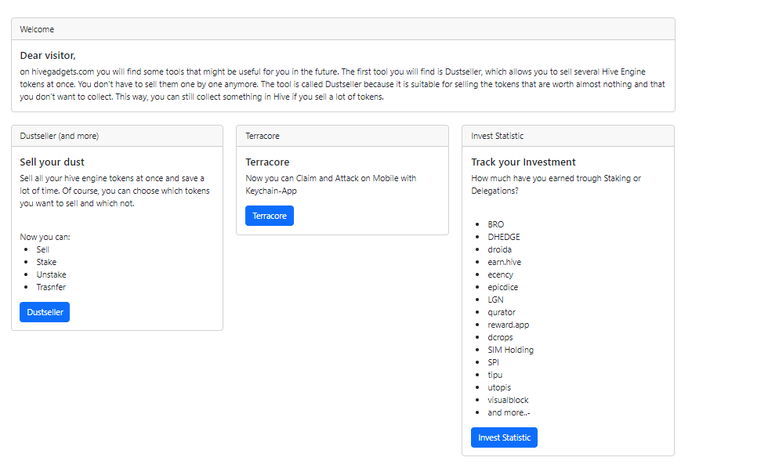The height and width of the screenshot is (469, 768).
Task: Click the epicdice list entry
Action: coord(503,287)
